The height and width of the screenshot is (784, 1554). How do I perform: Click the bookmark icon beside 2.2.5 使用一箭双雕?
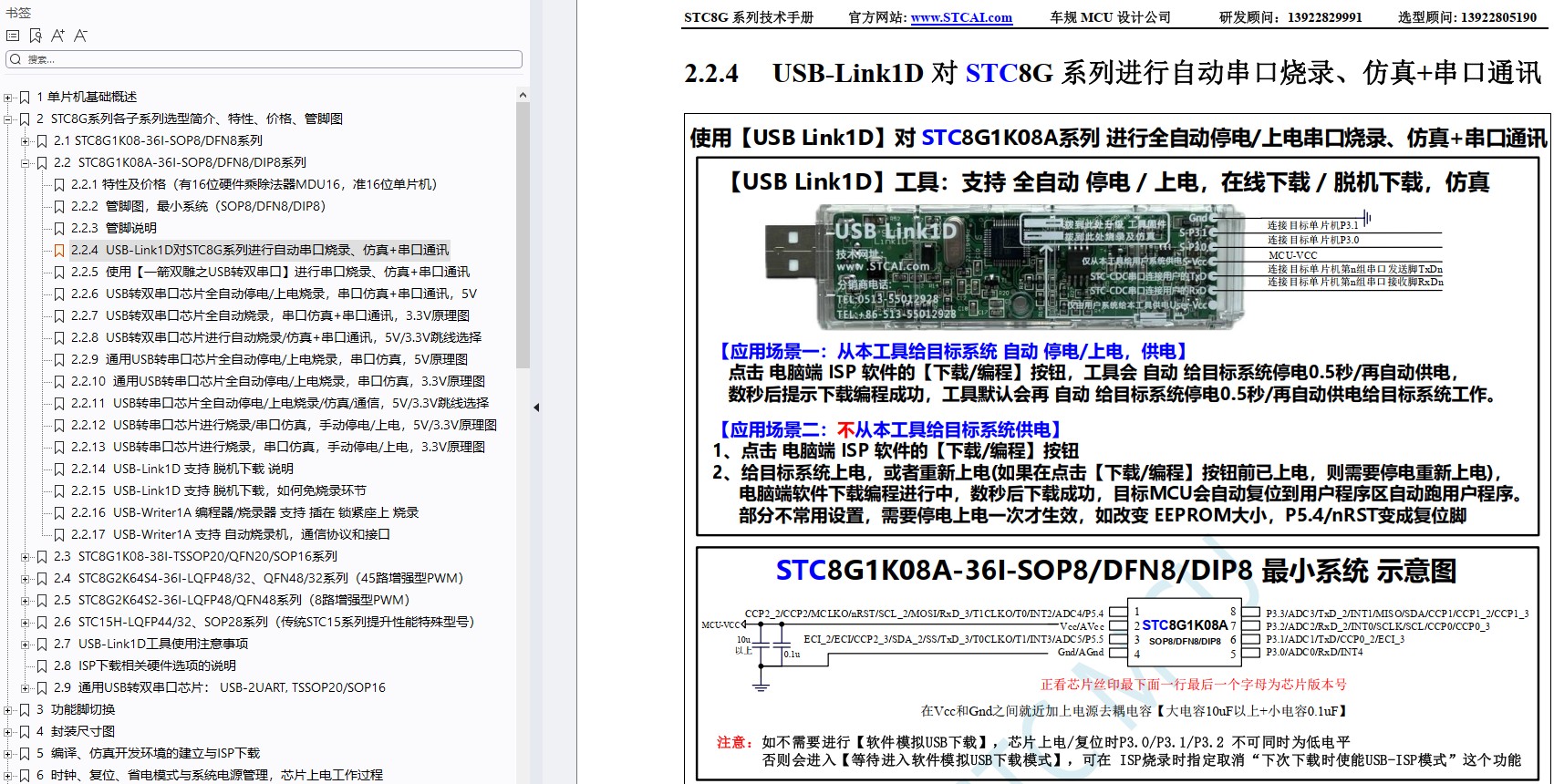coord(59,272)
